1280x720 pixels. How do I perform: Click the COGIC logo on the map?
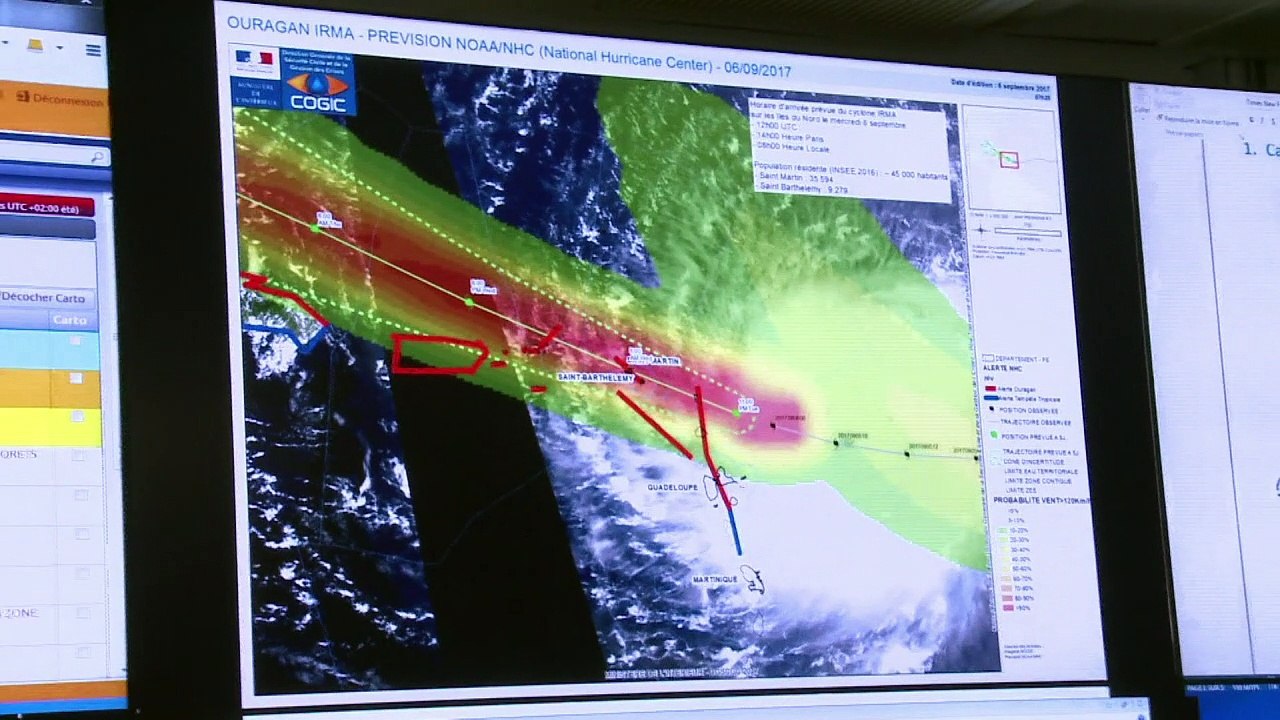tap(318, 80)
